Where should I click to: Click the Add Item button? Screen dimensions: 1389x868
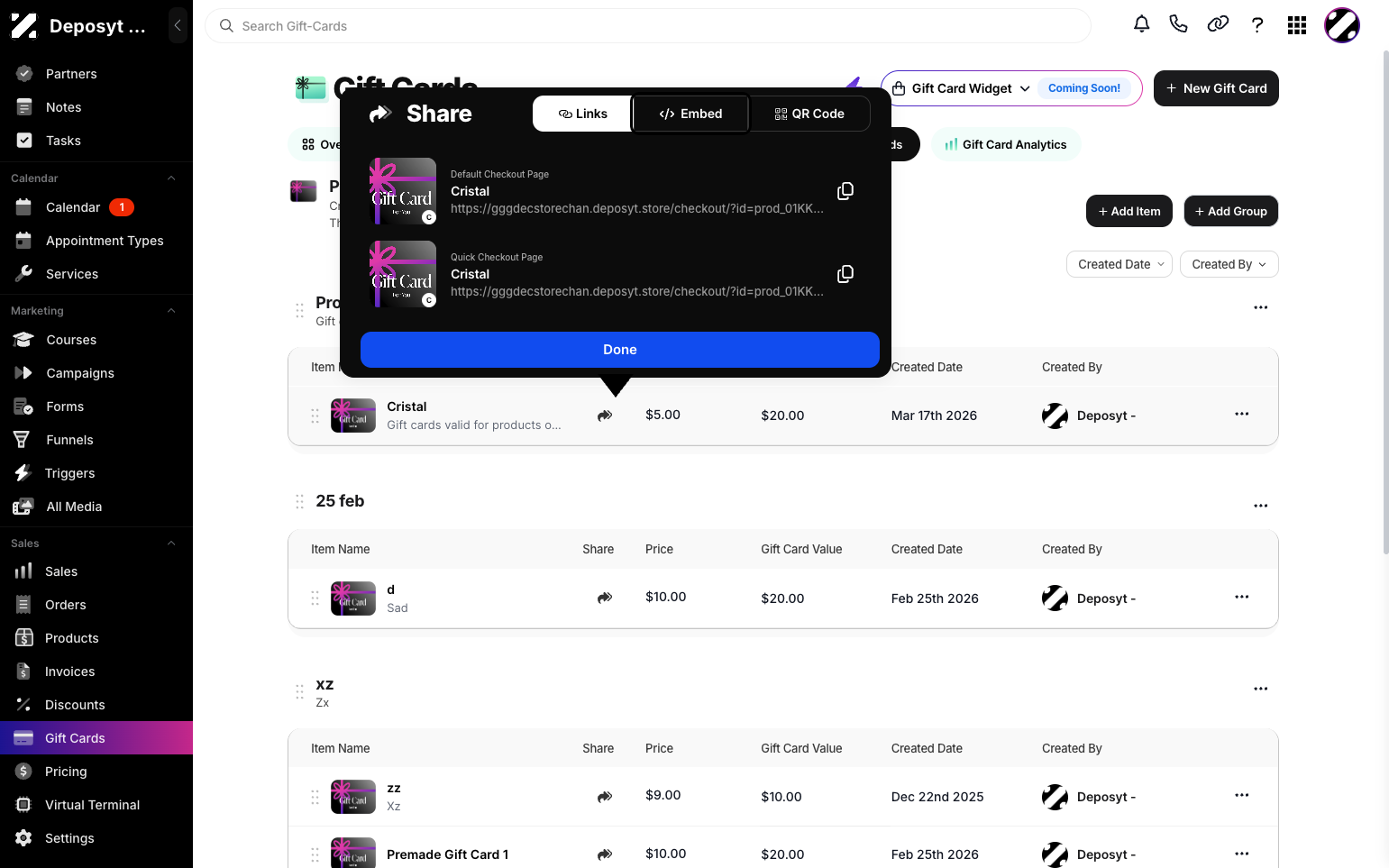(x=1129, y=211)
